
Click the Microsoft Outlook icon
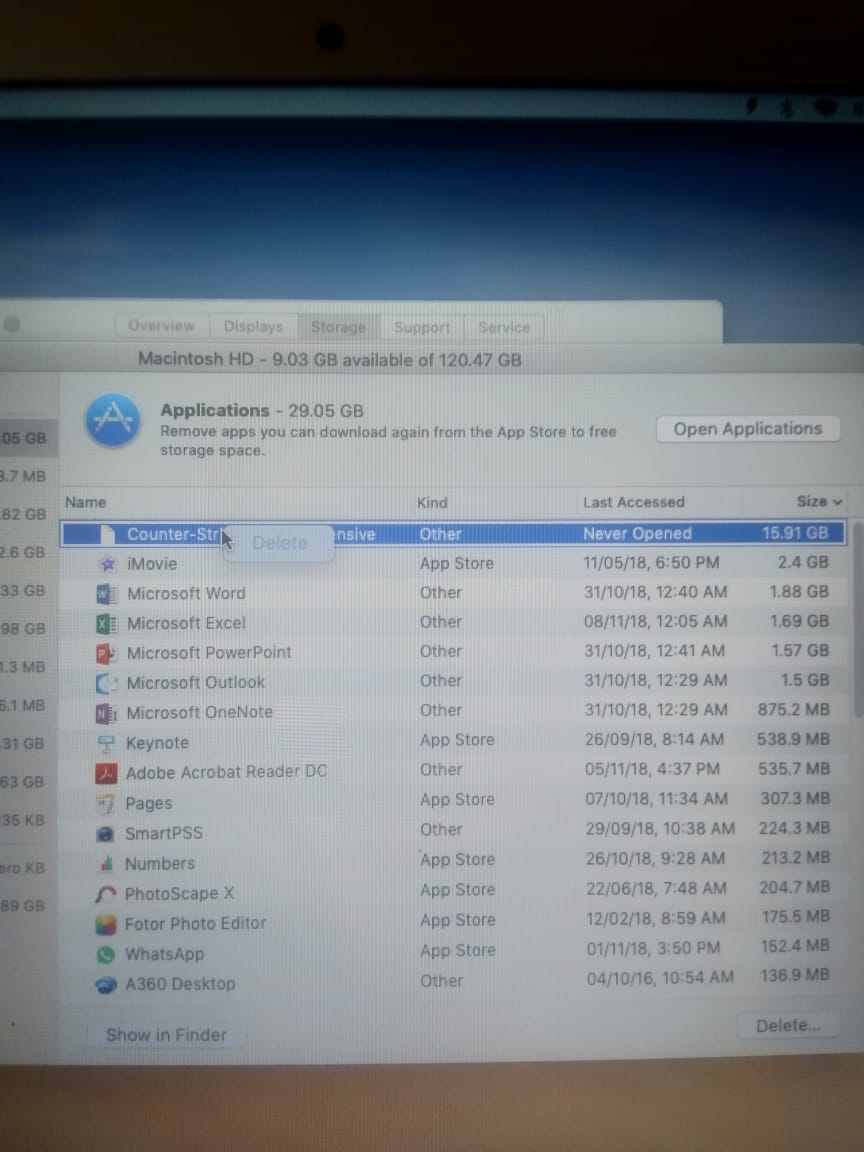click(107, 683)
